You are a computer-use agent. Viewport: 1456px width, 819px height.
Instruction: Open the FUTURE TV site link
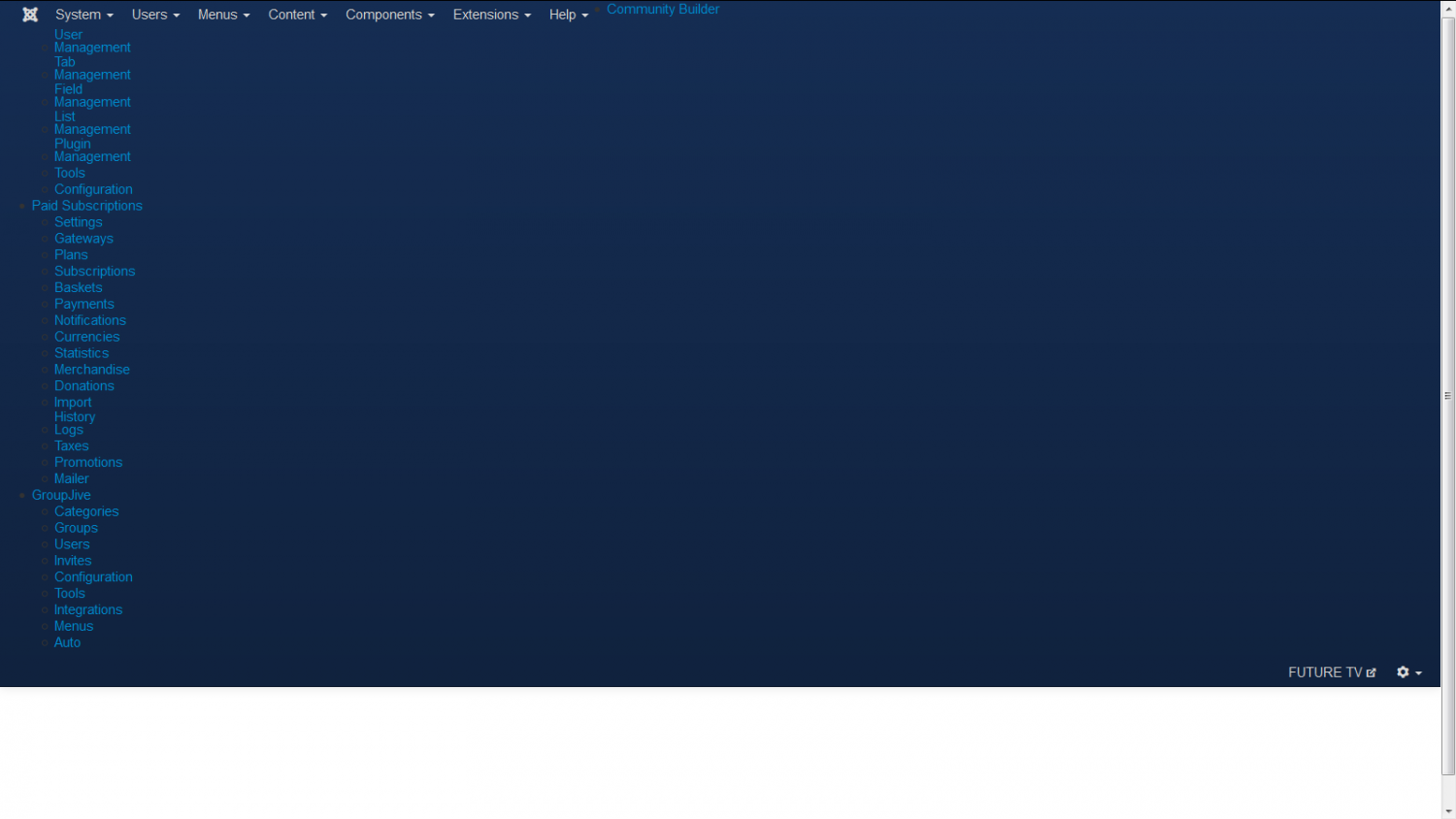(1332, 672)
